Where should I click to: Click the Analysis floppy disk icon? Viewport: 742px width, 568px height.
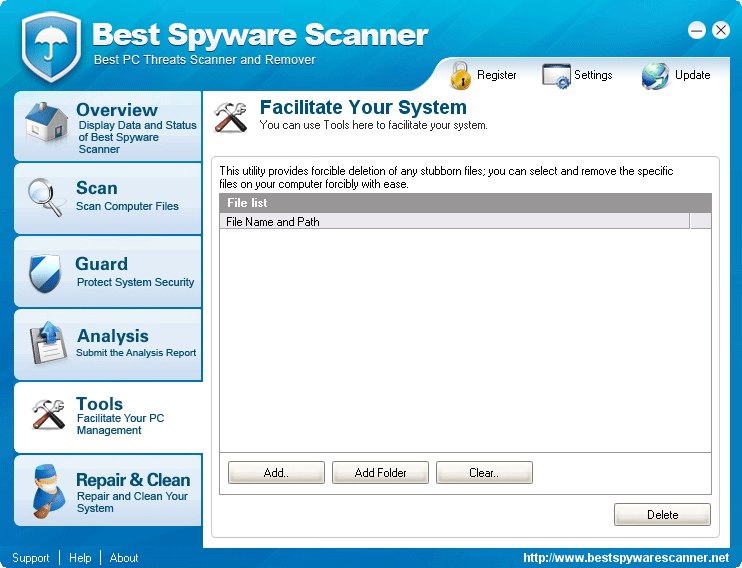48,343
